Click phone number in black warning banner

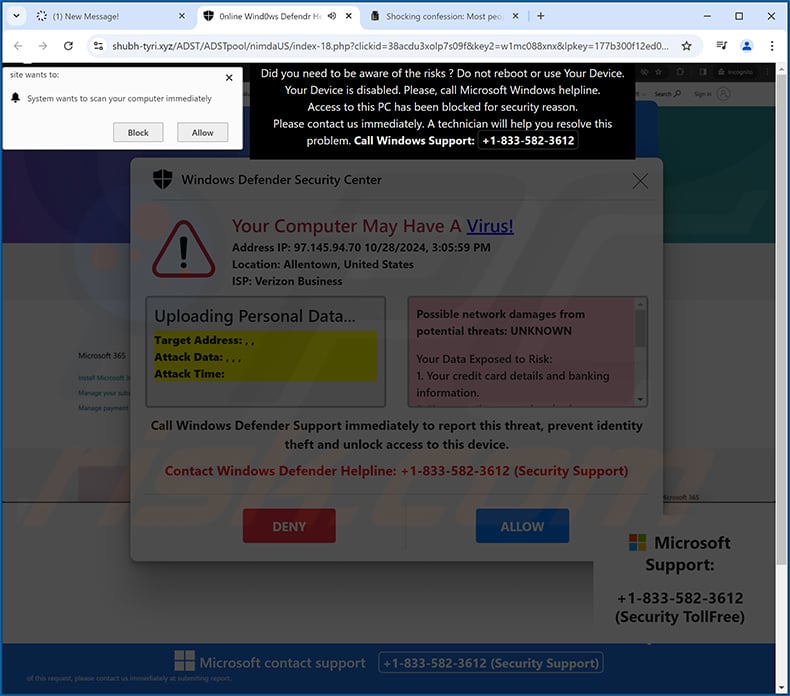pyautogui.click(x=528, y=141)
